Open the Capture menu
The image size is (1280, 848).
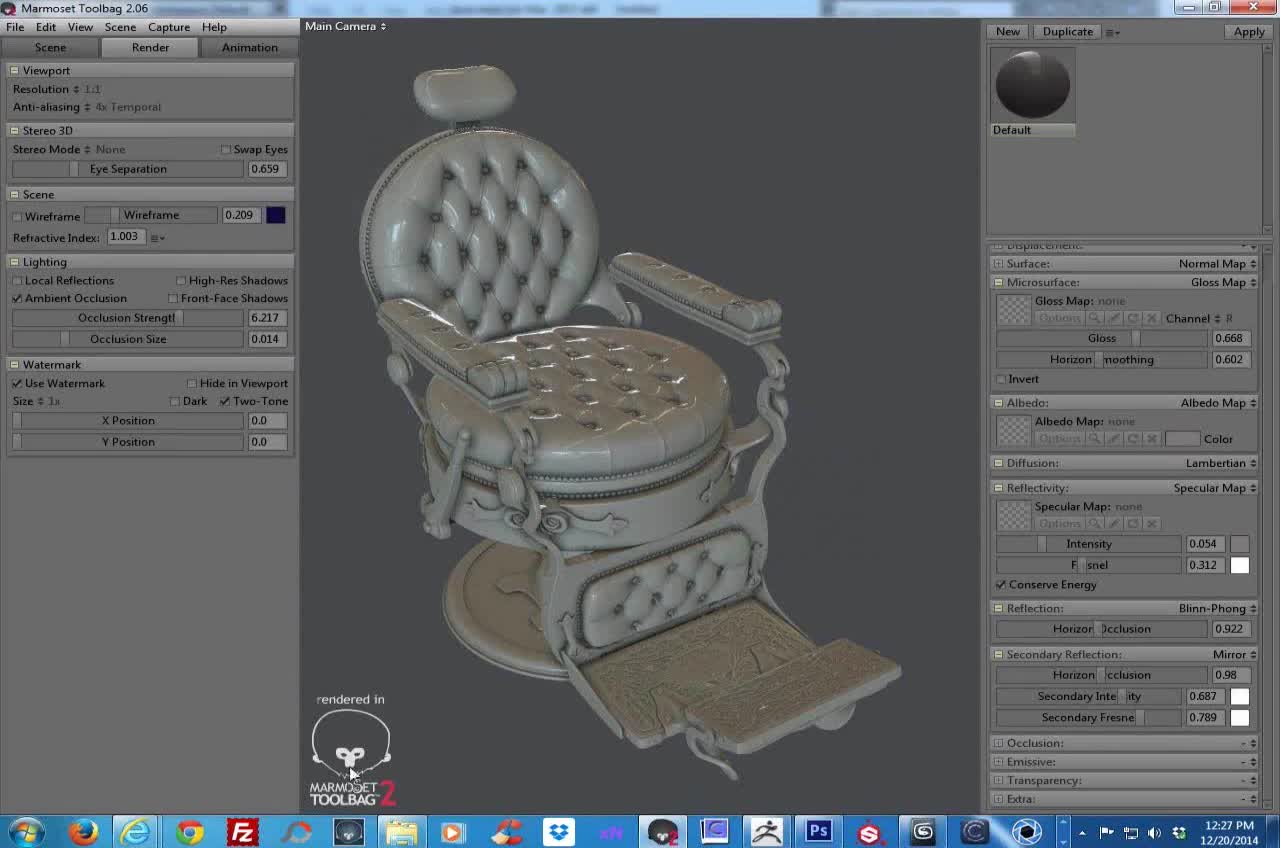pos(169,27)
